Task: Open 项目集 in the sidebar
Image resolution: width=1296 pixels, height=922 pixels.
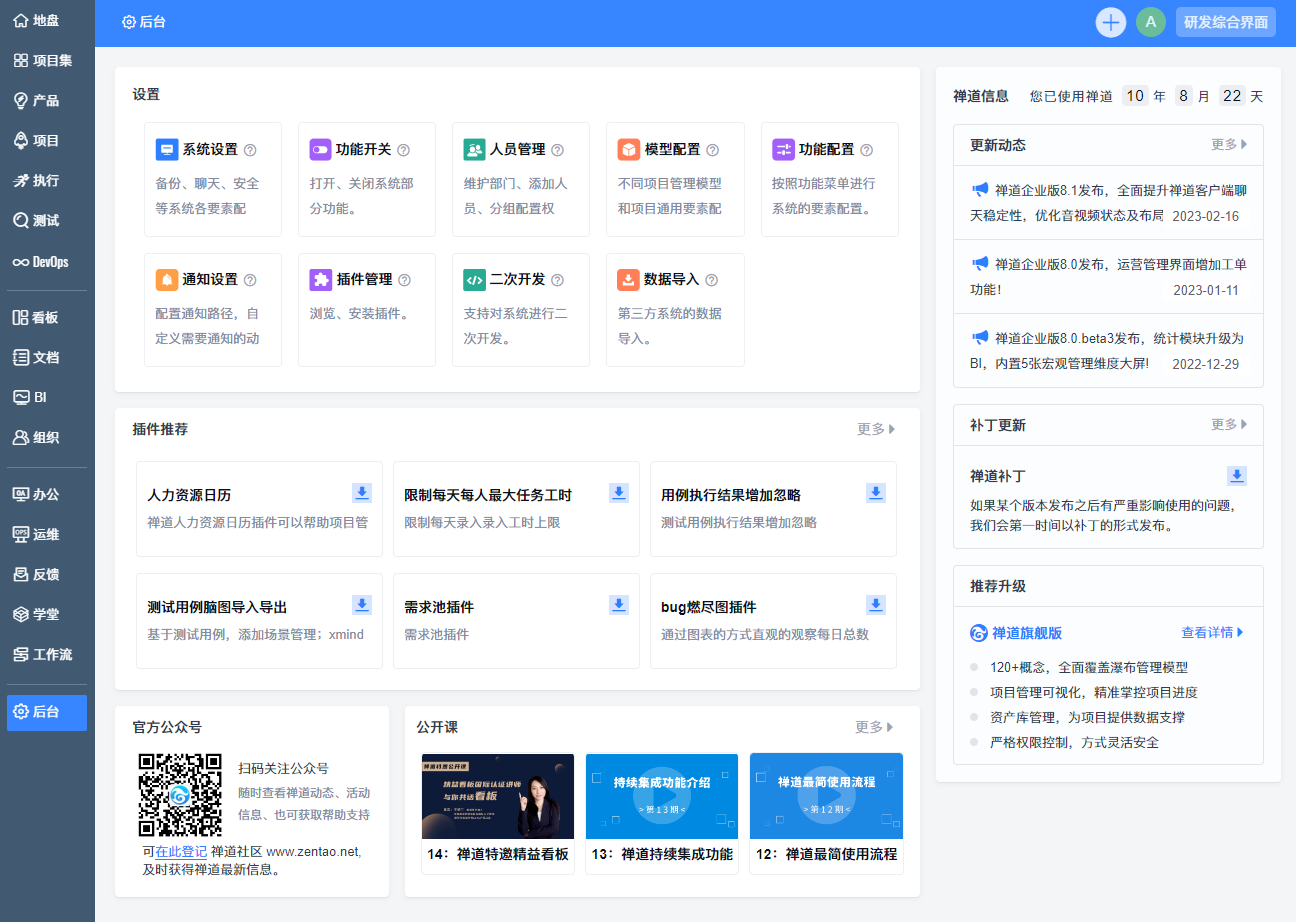Action: (x=47, y=60)
